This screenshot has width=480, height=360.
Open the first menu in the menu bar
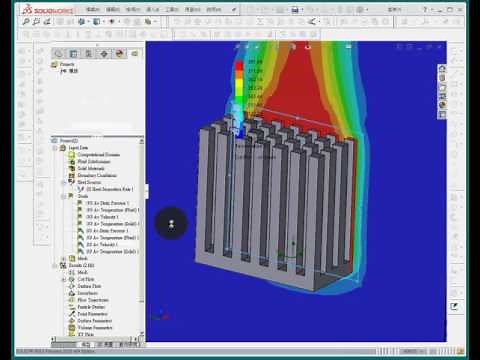(x=93, y=10)
